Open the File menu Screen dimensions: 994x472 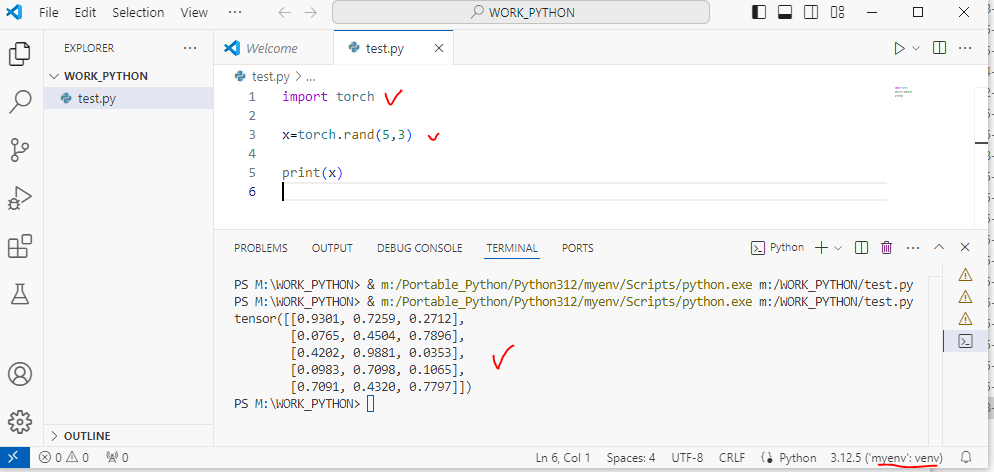(x=49, y=12)
